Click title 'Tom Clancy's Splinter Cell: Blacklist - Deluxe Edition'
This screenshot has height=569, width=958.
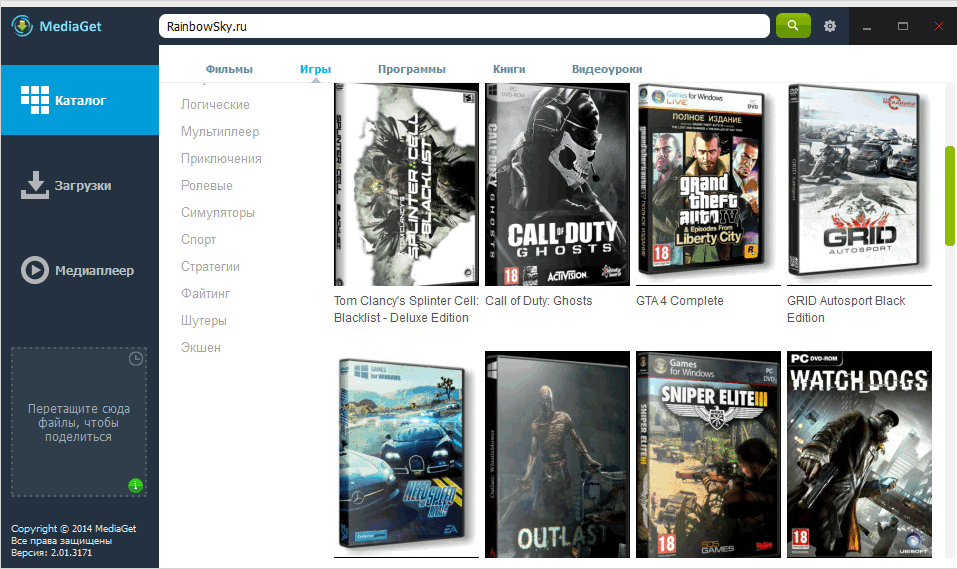tap(406, 309)
